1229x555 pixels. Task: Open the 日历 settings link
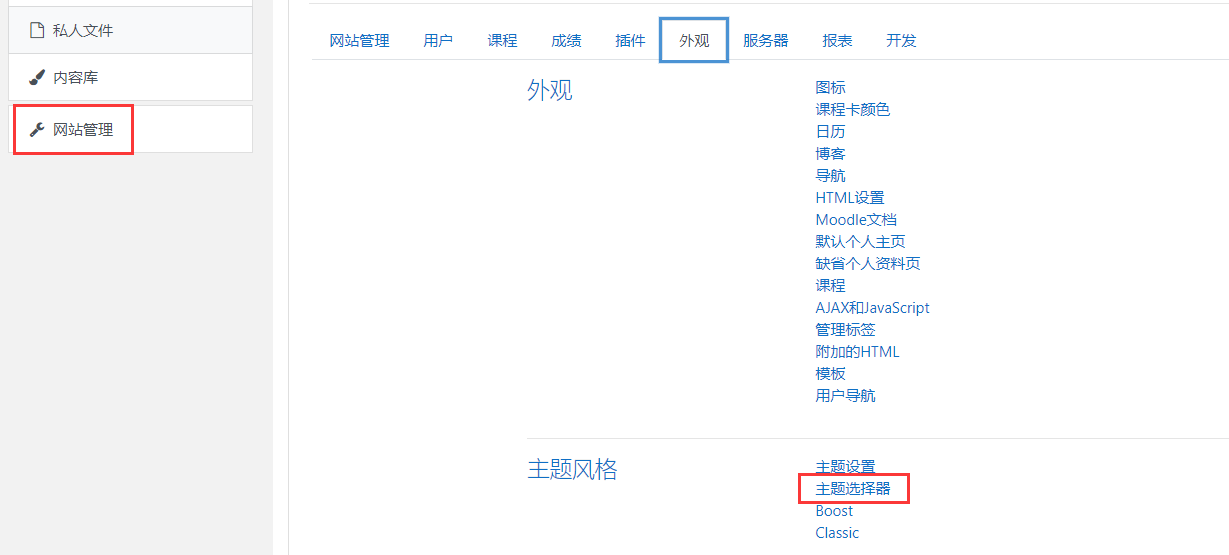click(x=830, y=132)
